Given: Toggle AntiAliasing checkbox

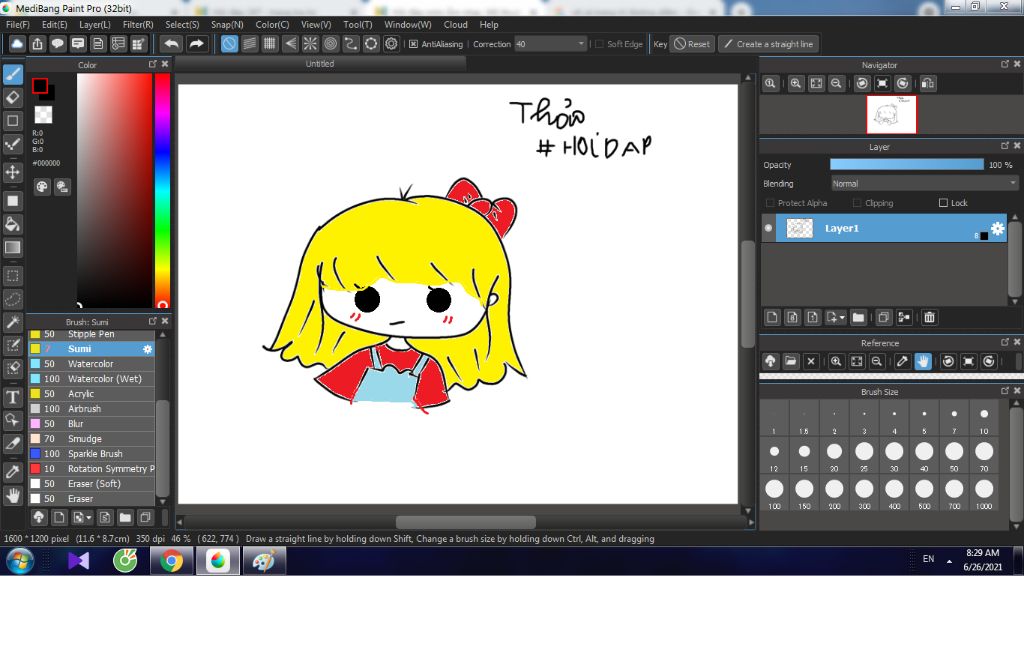Looking at the screenshot, I should tap(413, 44).
